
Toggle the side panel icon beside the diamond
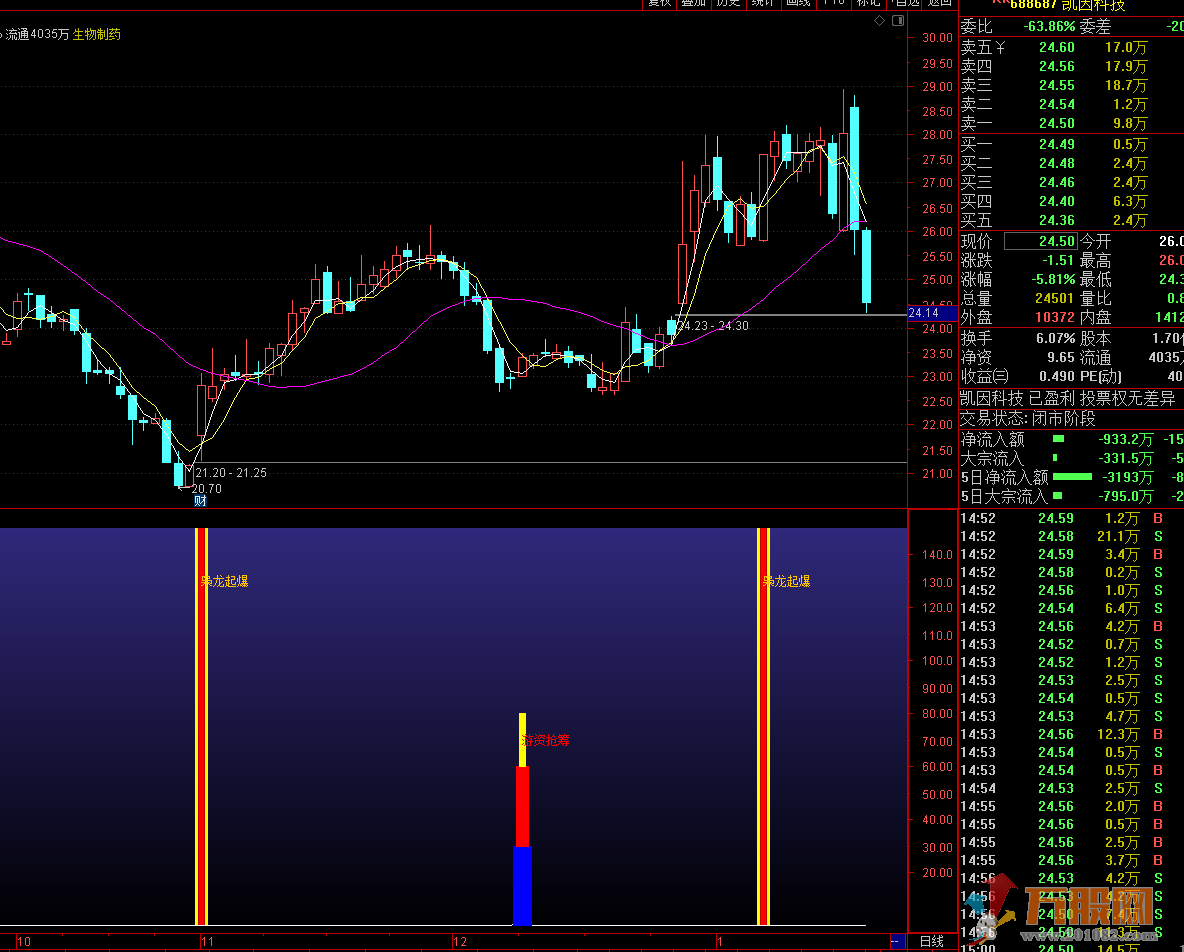(x=896, y=20)
